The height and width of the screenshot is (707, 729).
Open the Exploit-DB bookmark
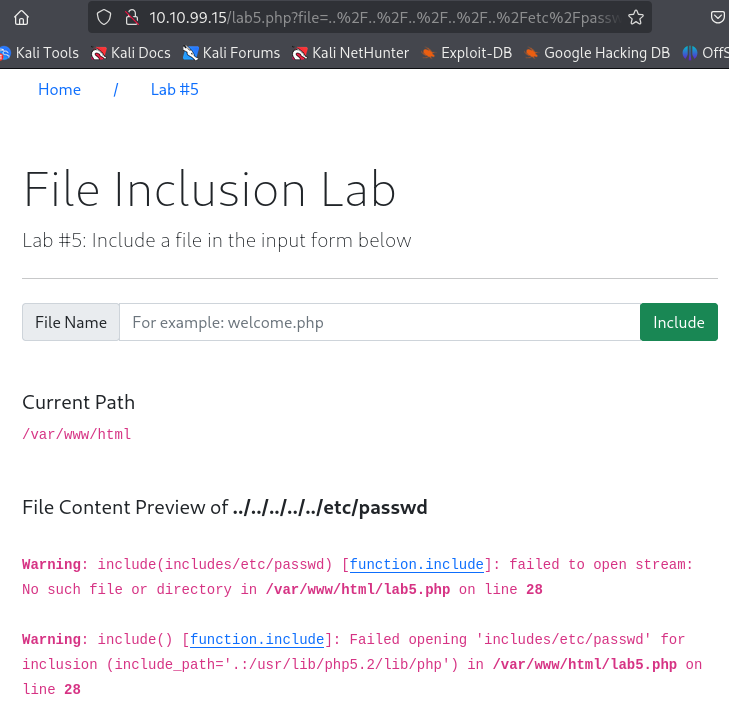[x=466, y=53]
